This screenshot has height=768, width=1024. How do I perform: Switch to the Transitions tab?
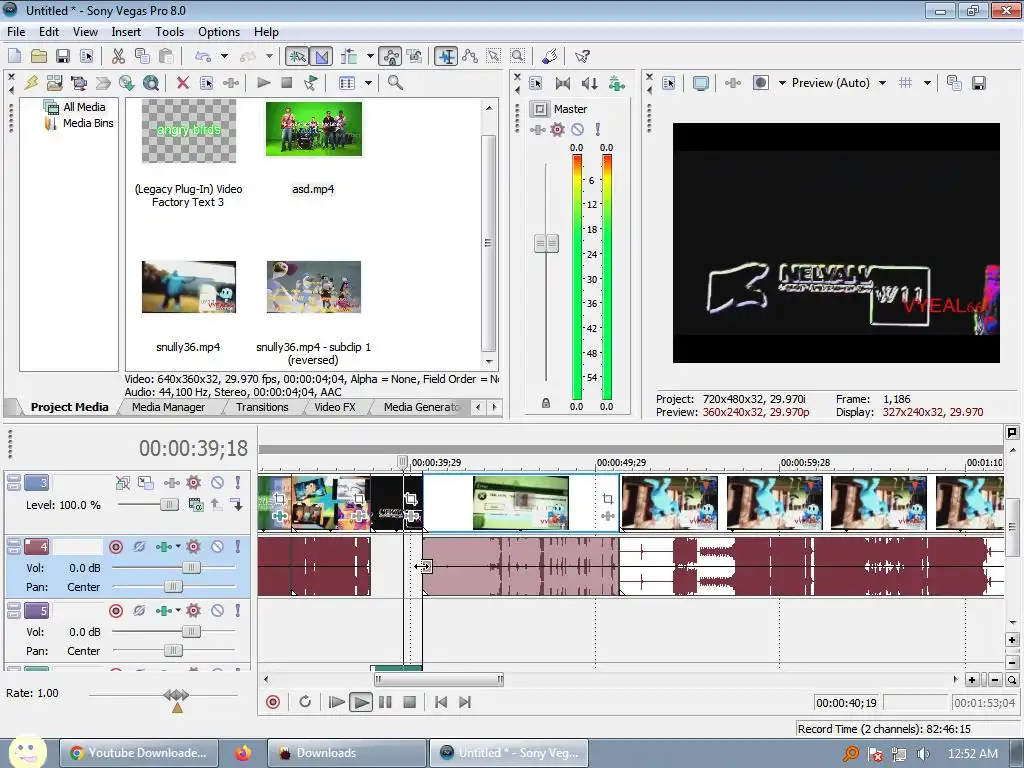tap(262, 407)
